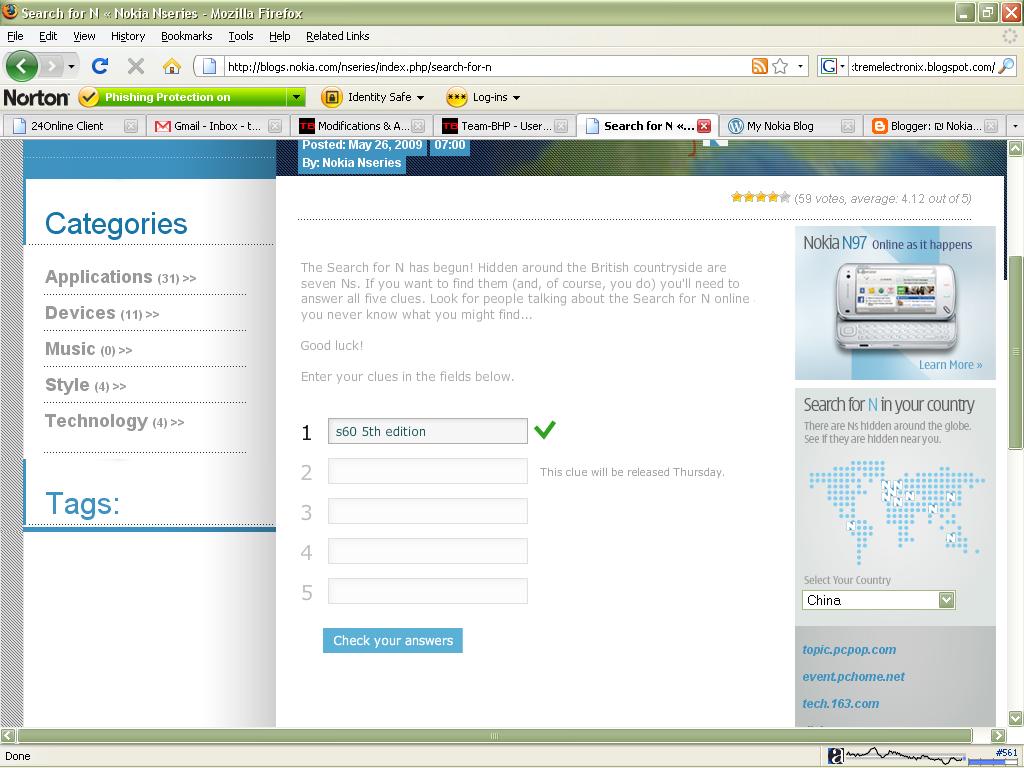The image size is (1024, 768).
Task: Open the search engine chooser dropdown
Action: click(842, 66)
